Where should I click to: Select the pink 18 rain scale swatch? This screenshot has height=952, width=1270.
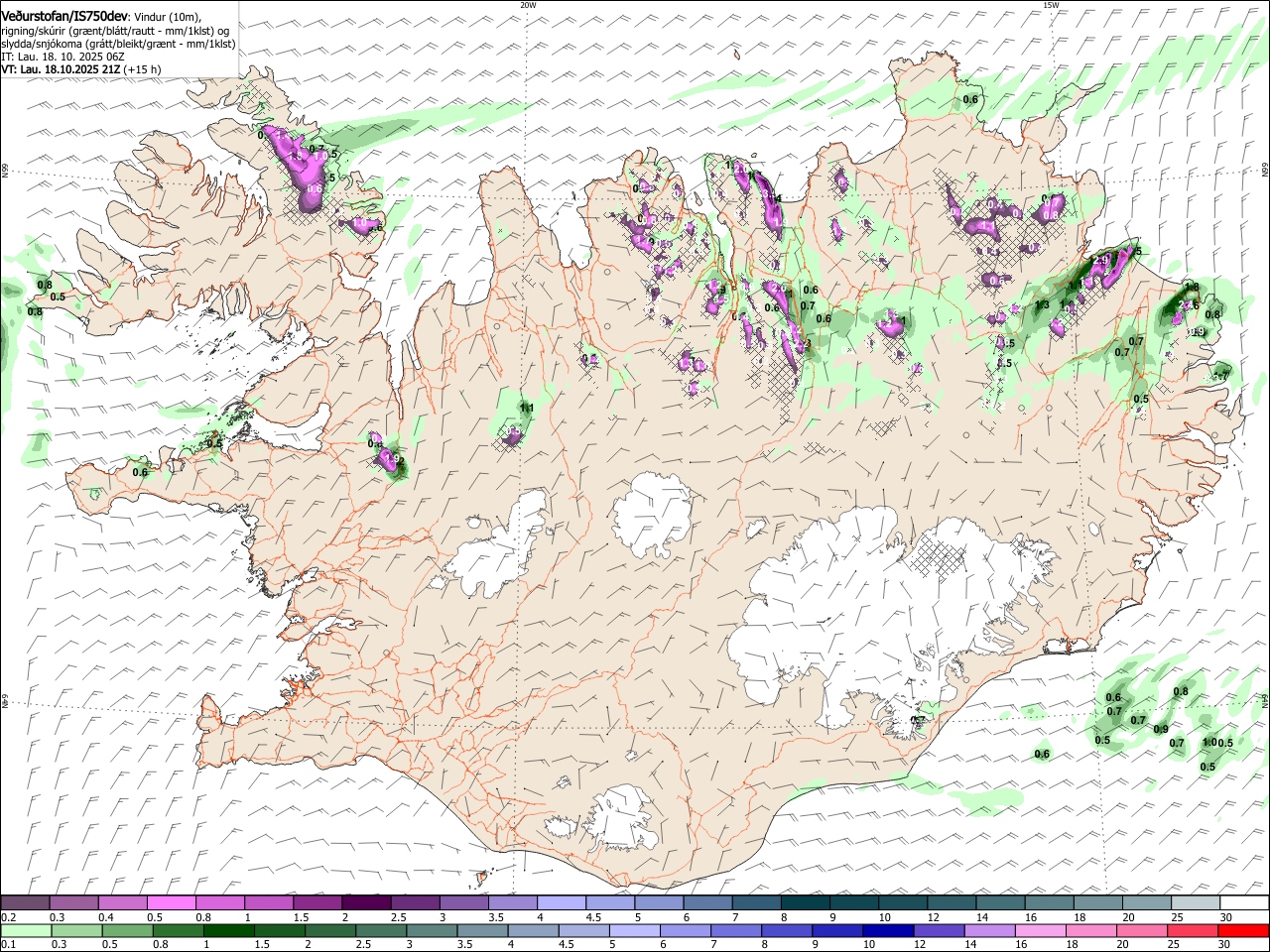click(1090, 930)
